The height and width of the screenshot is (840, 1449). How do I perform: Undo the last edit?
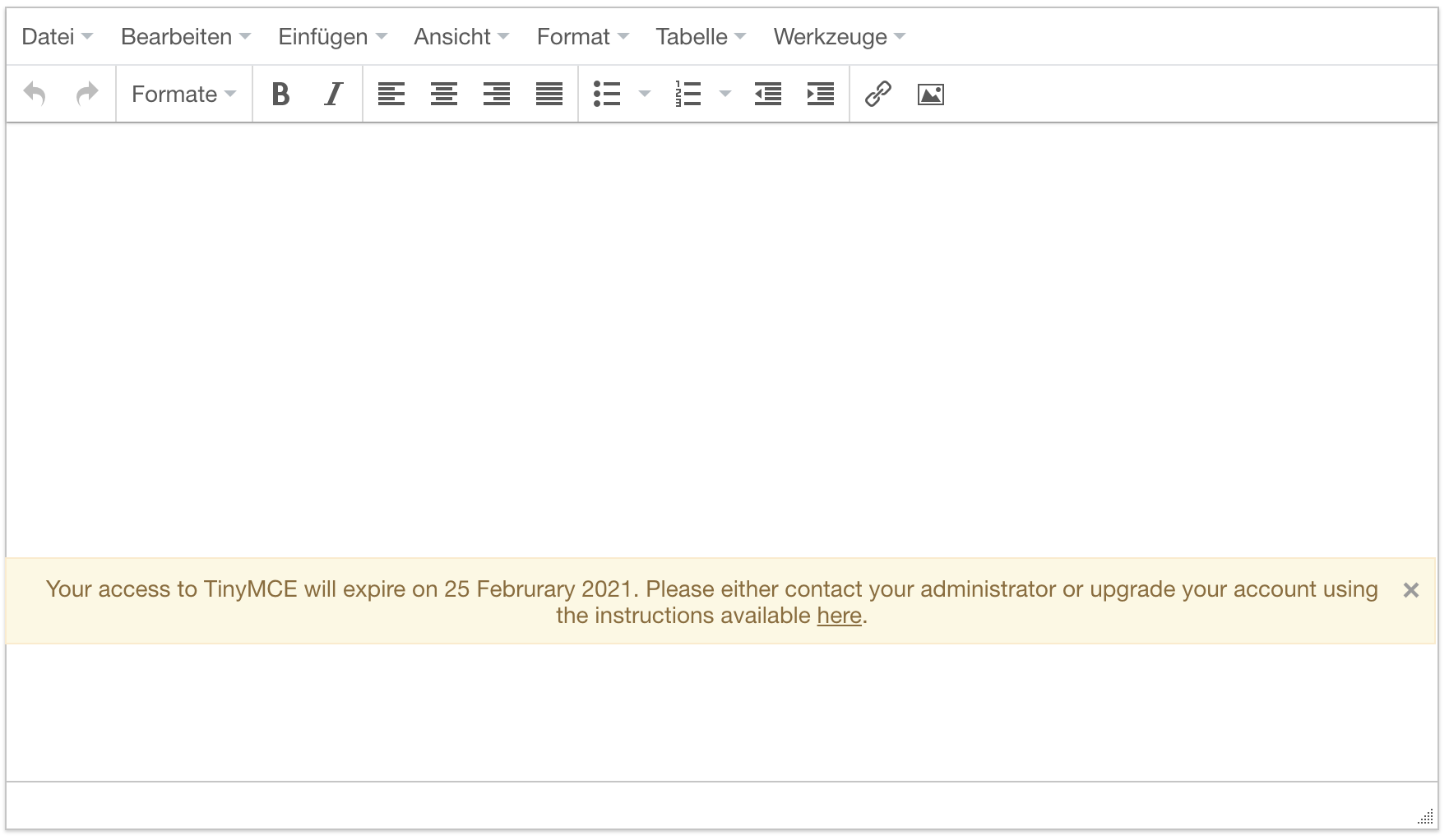35,94
